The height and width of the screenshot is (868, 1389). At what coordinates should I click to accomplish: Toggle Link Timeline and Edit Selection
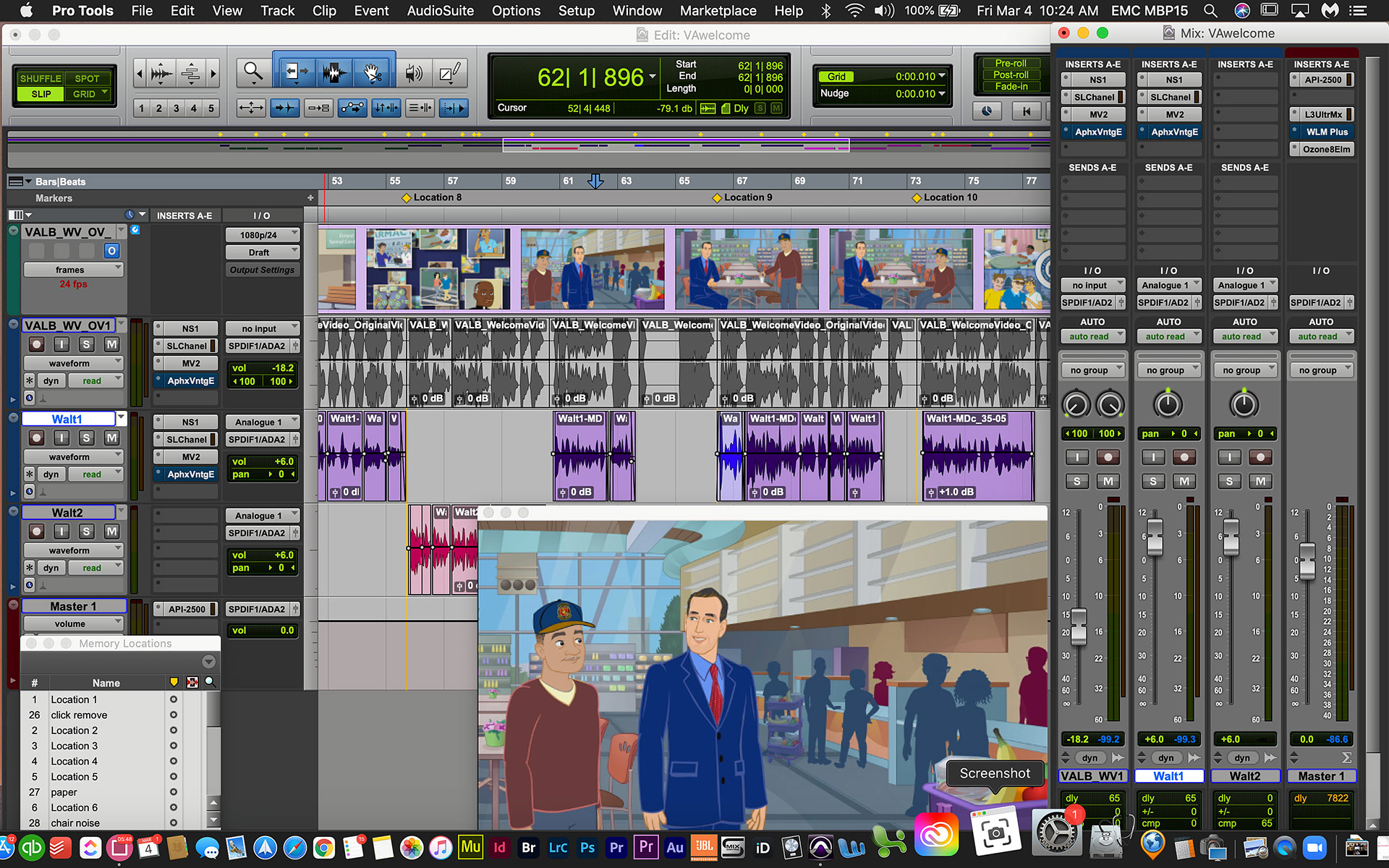tap(386, 108)
